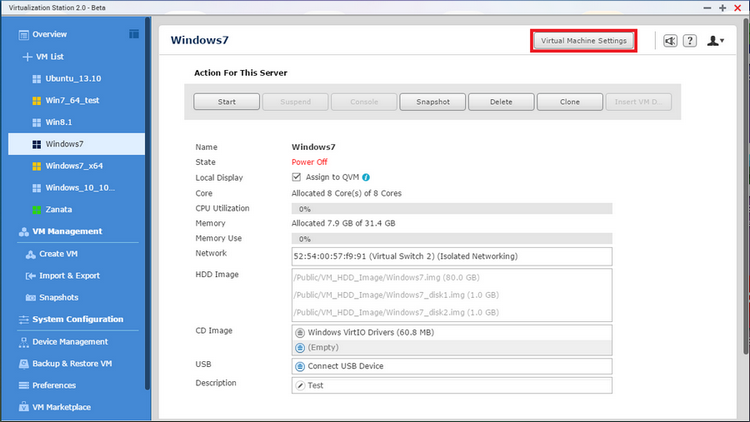Uncheck the Assign to QVM checkbox

click(x=297, y=177)
